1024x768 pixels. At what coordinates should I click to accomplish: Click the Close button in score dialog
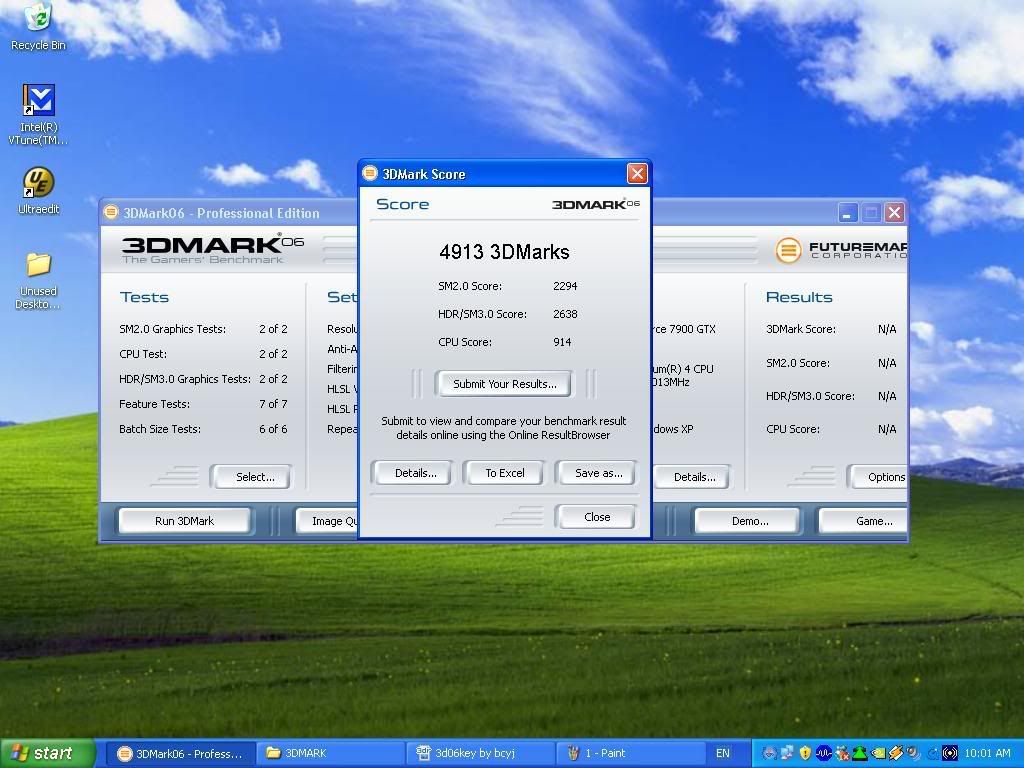pyautogui.click(x=596, y=517)
